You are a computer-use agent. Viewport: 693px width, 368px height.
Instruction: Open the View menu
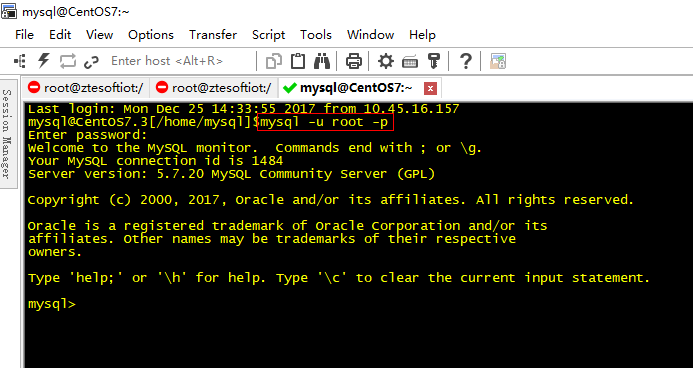pyautogui.click(x=99, y=34)
